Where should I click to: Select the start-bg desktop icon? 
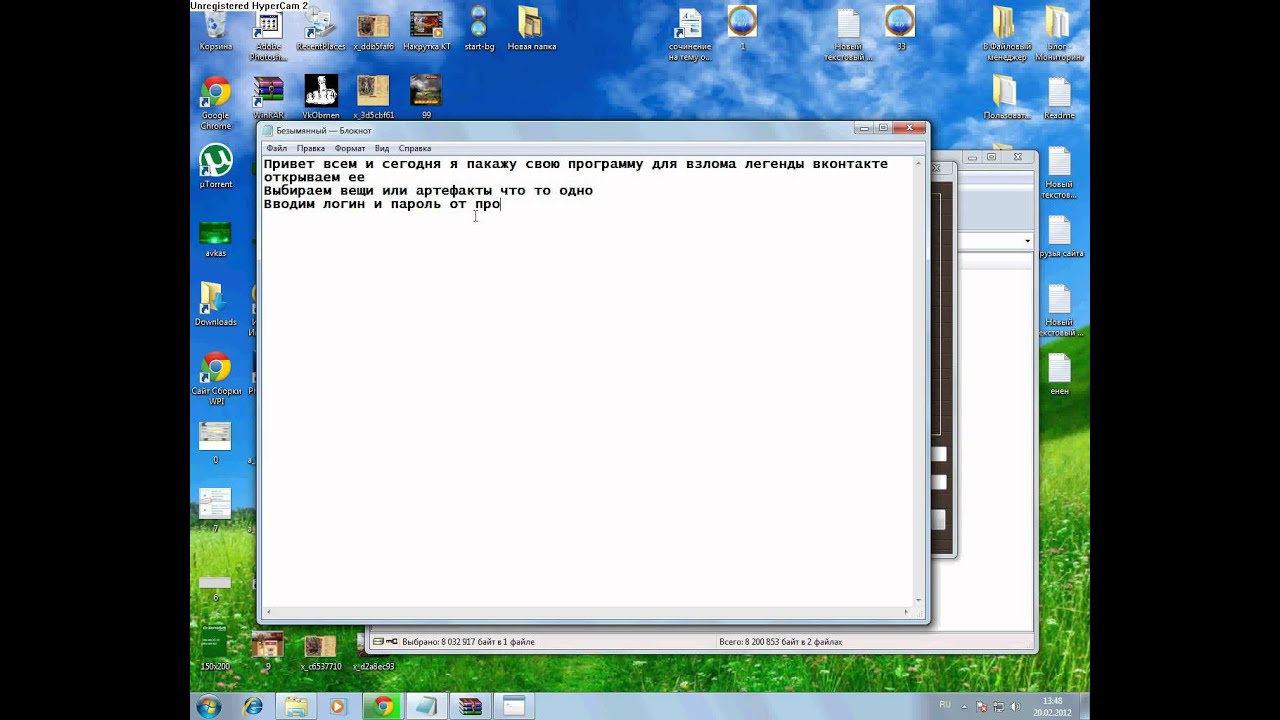(x=479, y=30)
